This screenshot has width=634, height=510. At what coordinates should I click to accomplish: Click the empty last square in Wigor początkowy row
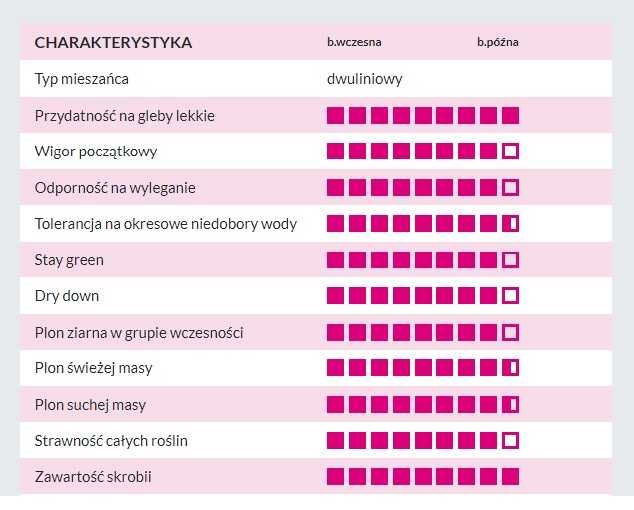[x=511, y=152]
